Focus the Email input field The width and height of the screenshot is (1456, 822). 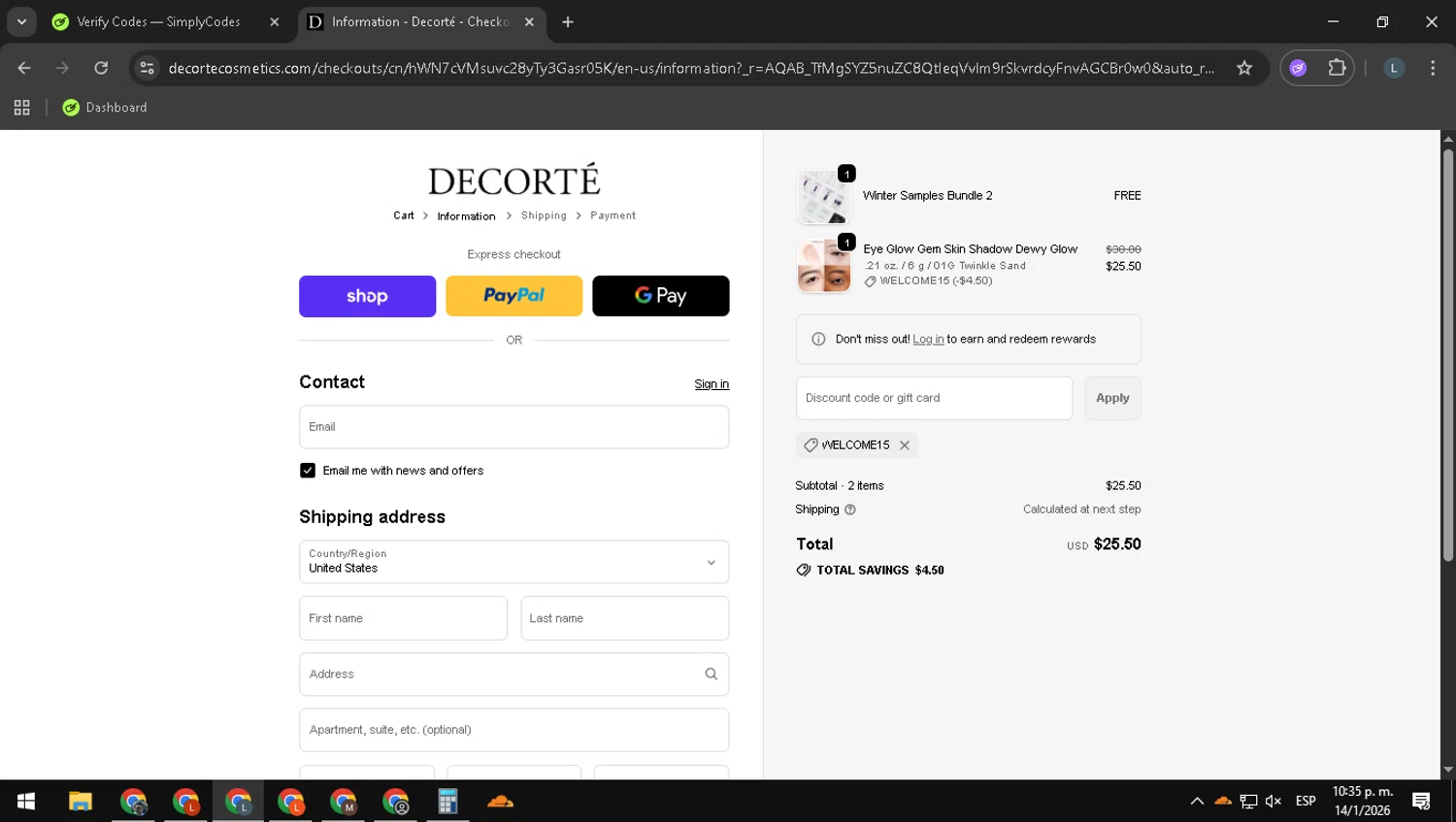click(513, 427)
